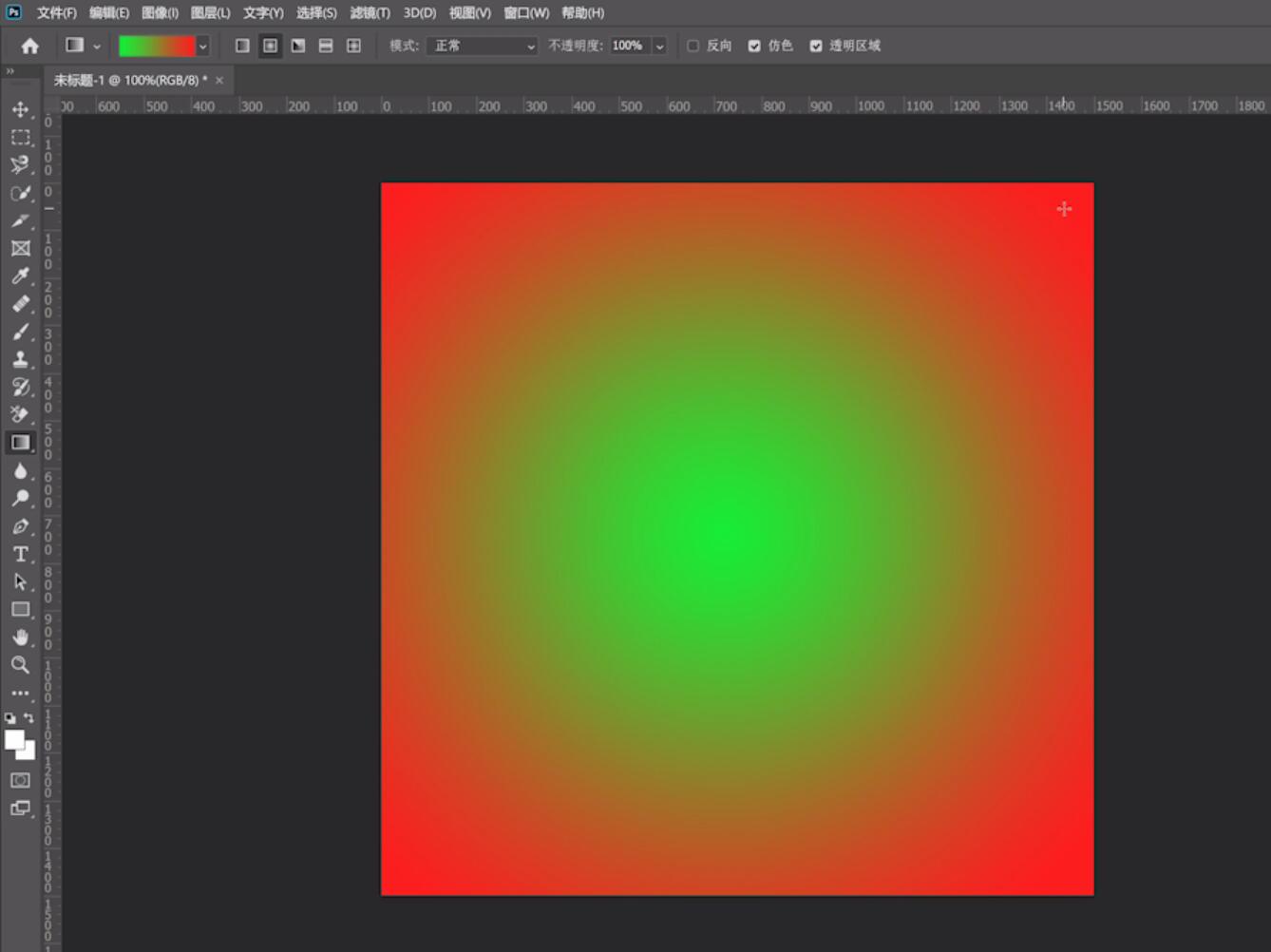The width and height of the screenshot is (1271, 952).
Task: Toggle the 仿色 (Dither) checkbox
Action: (754, 46)
